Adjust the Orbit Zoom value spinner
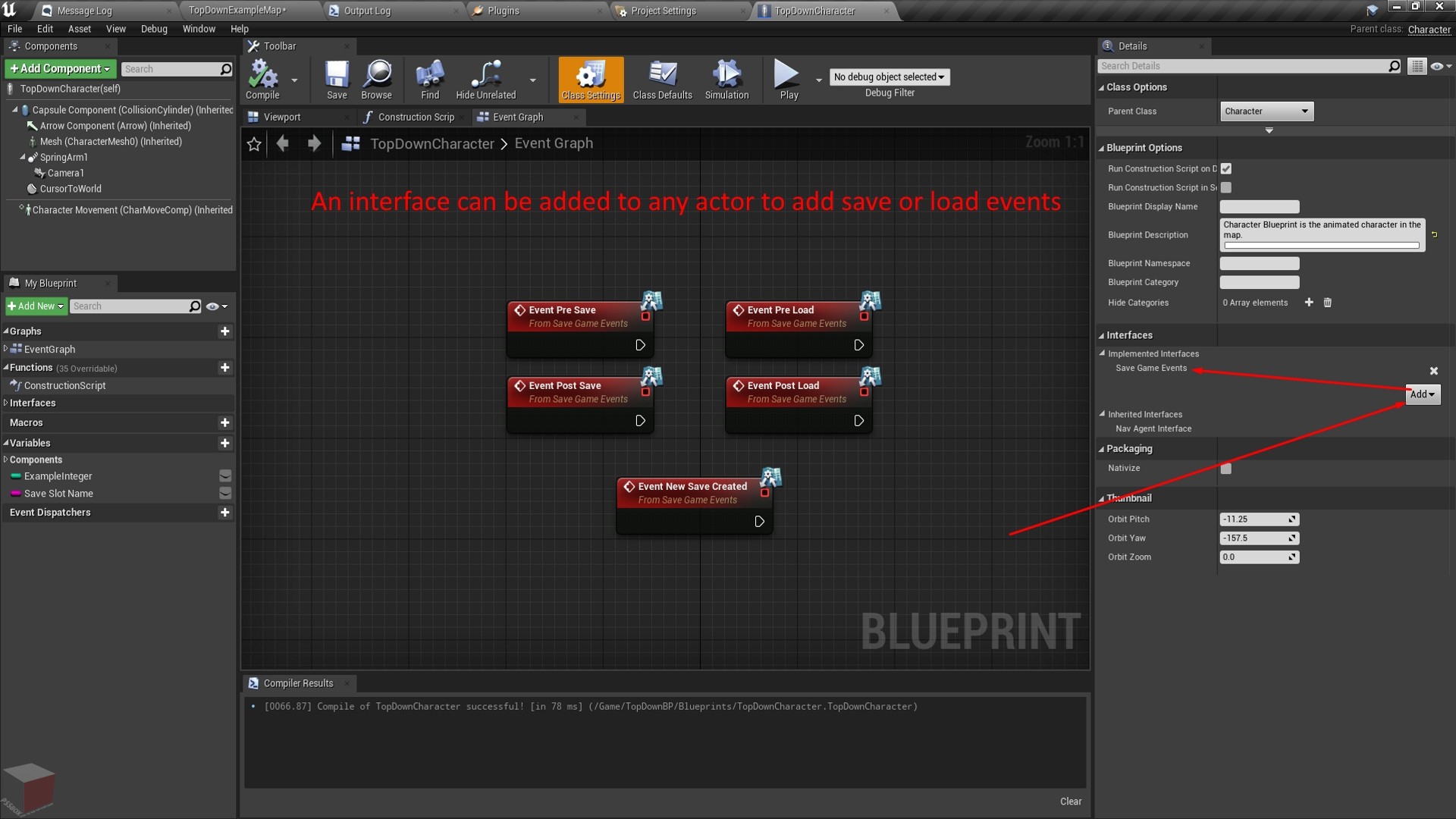 [1259, 557]
